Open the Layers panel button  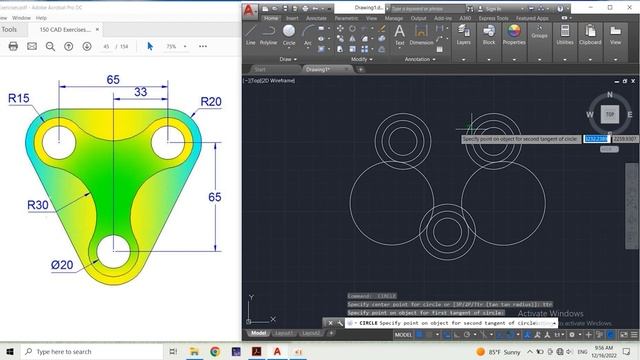pyautogui.click(x=463, y=35)
